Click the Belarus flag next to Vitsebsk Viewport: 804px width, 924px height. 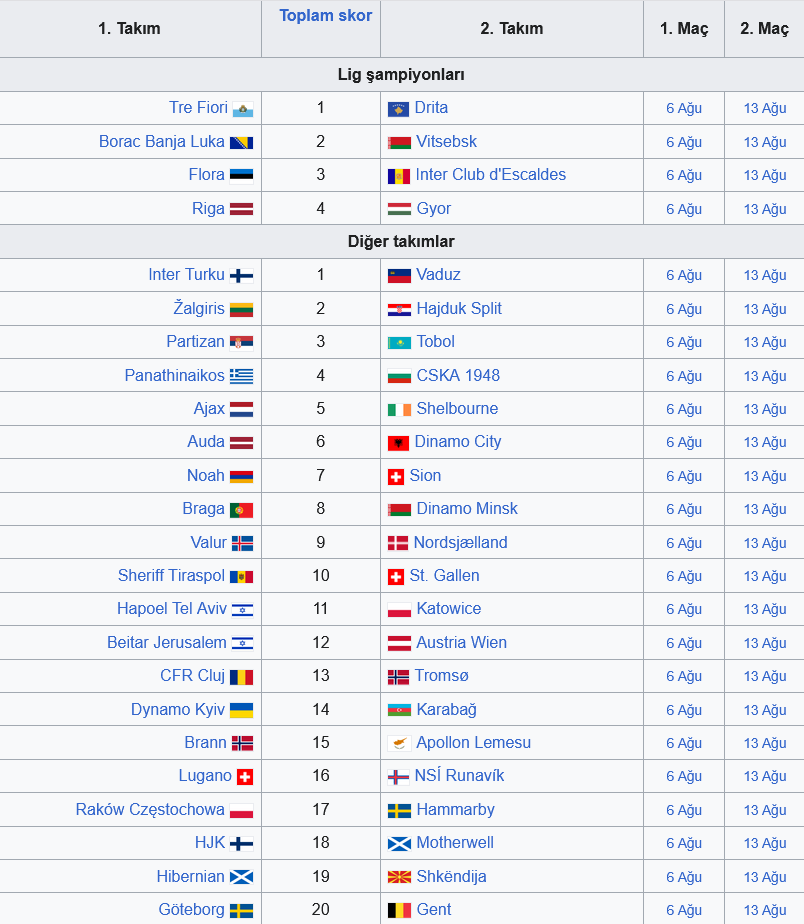399,143
